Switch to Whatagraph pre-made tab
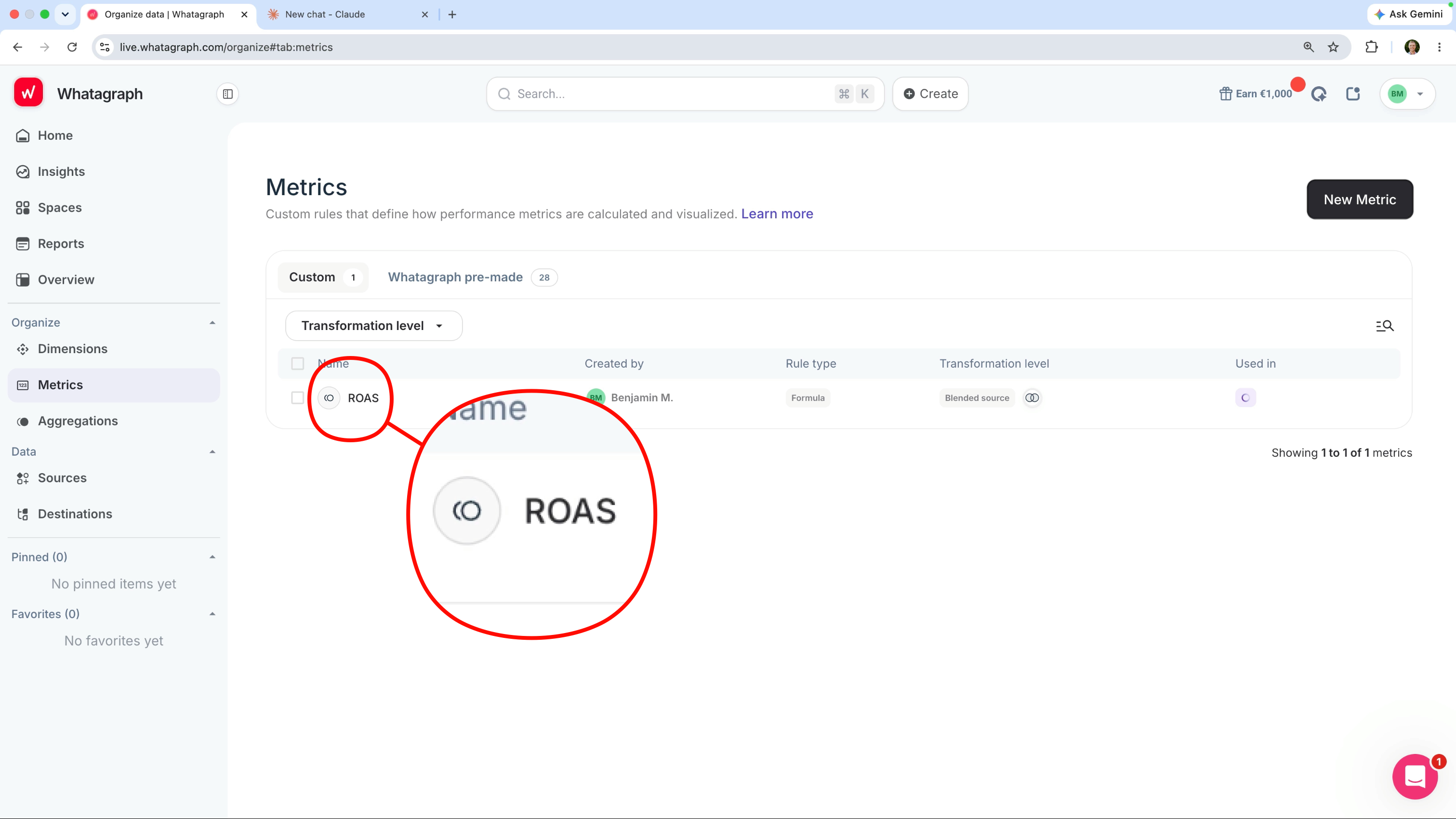This screenshot has height=819, width=1456. pos(473,277)
